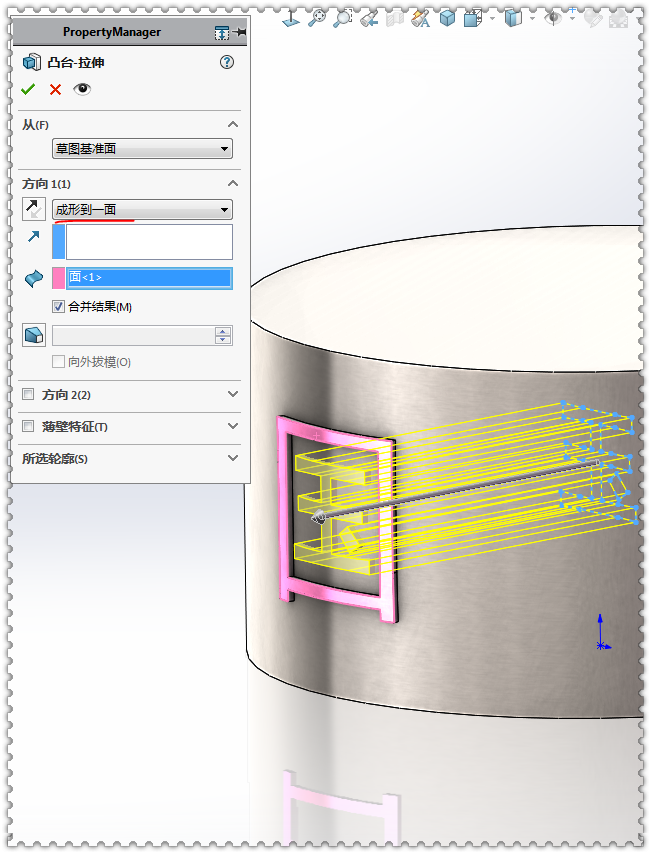
Task: Tick the greyed 向外拔模(O) checkbox
Action: 58,362
